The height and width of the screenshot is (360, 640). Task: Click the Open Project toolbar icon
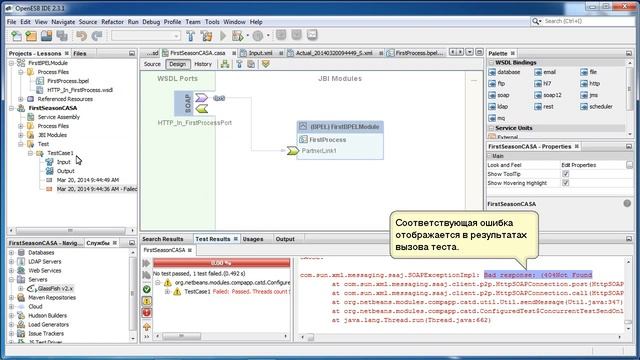tap(47, 36)
